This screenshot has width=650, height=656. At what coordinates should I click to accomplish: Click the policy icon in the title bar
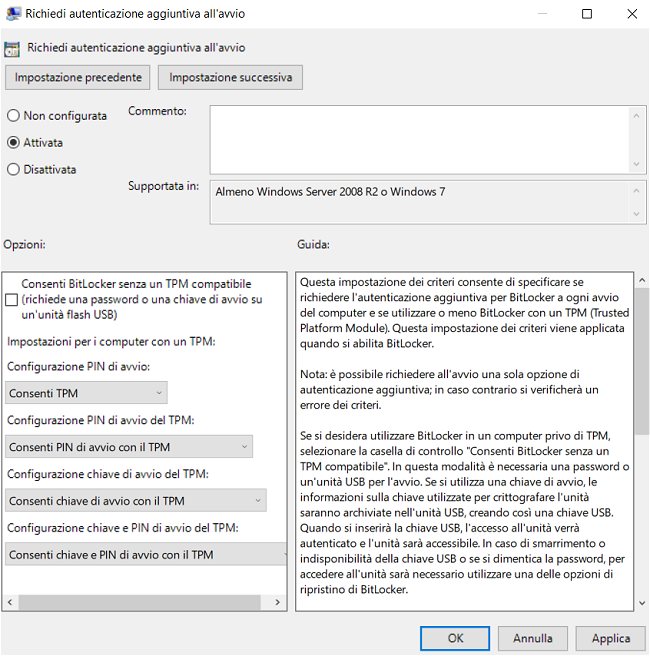[12, 14]
